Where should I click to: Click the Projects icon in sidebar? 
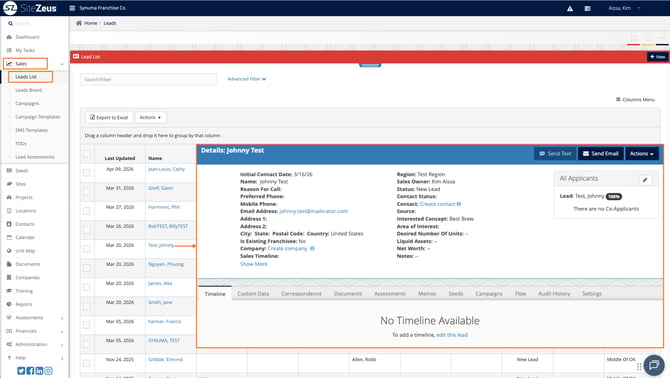(x=9, y=197)
